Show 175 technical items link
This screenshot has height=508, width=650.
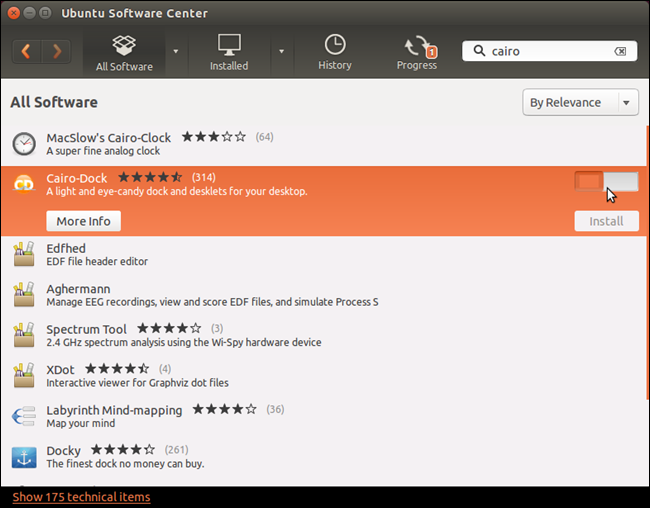[81, 497]
